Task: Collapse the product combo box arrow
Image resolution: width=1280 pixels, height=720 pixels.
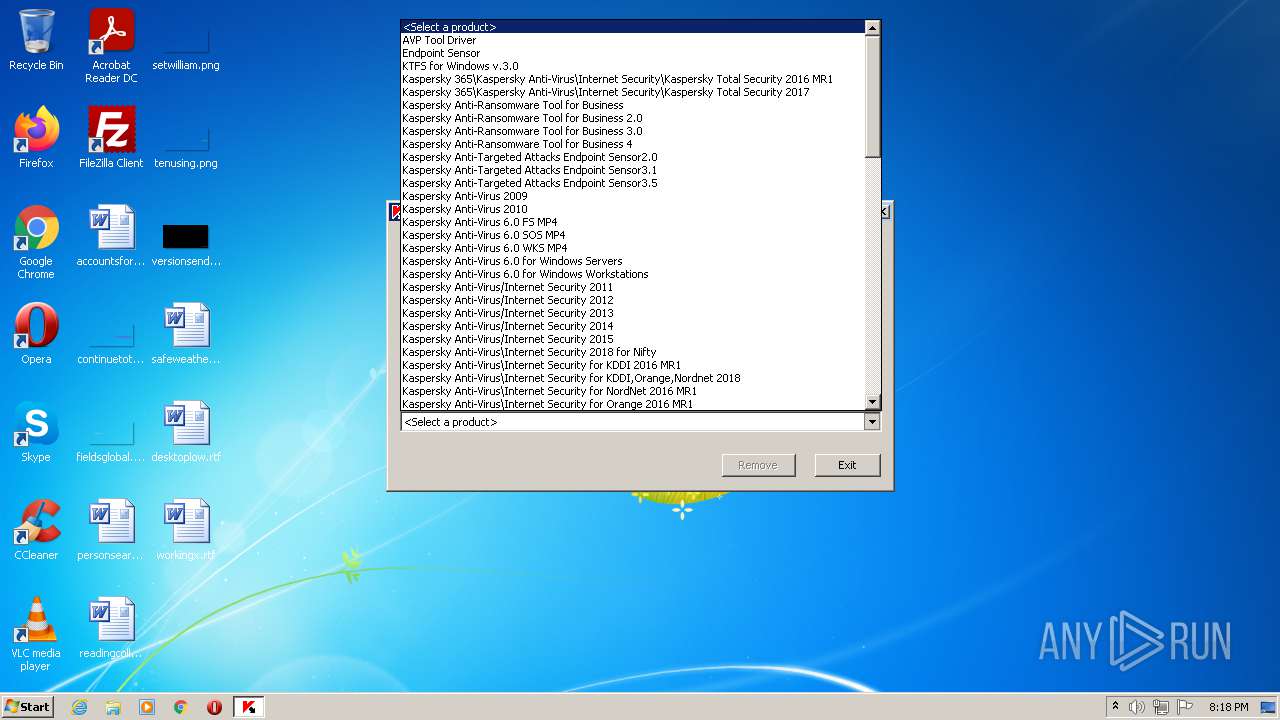Action: [872, 422]
